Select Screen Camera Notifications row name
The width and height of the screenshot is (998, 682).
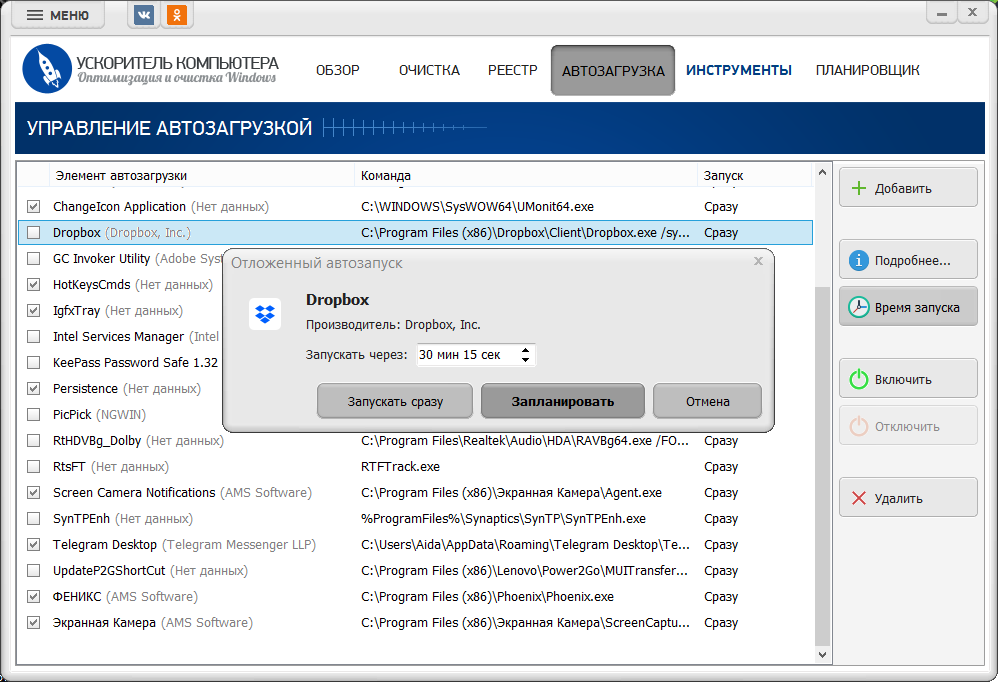point(134,492)
